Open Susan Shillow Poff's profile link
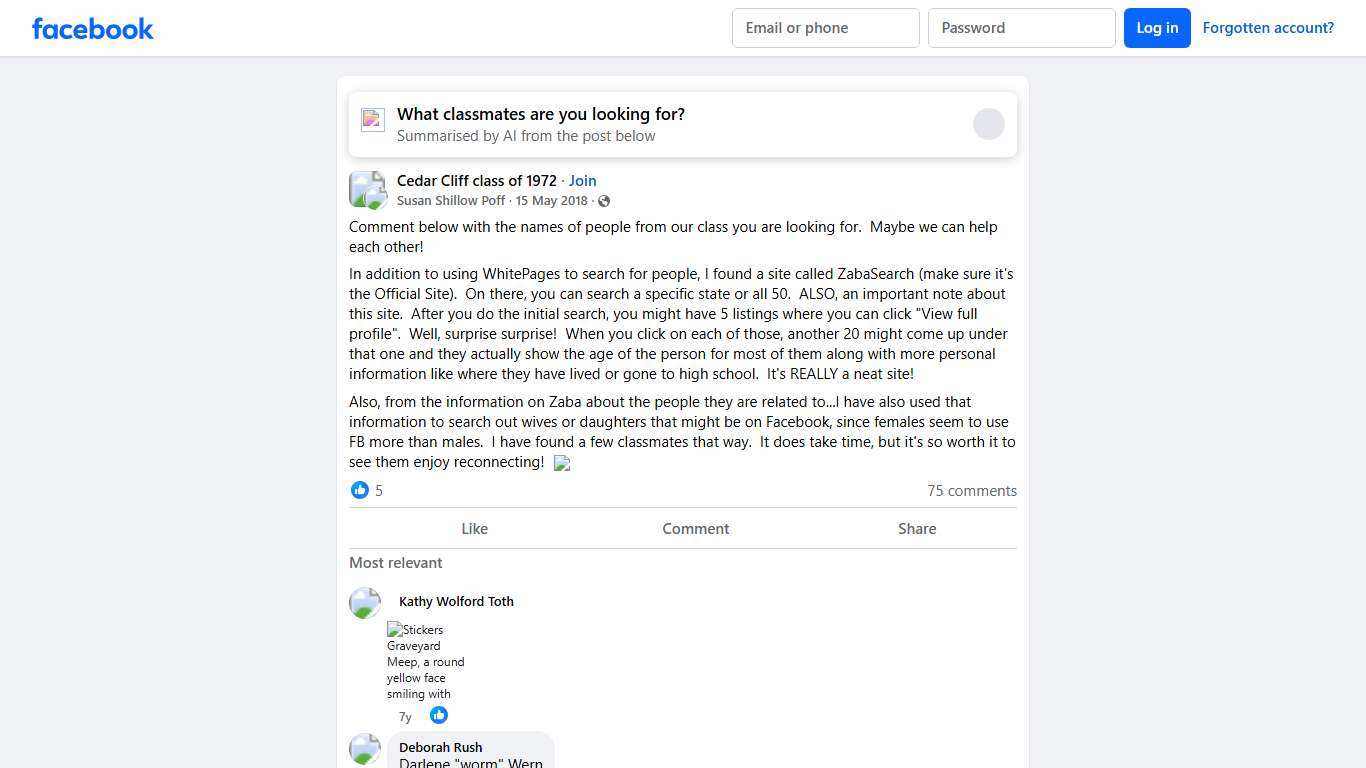Image resolution: width=1366 pixels, height=768 pixels. pos(451,201)
